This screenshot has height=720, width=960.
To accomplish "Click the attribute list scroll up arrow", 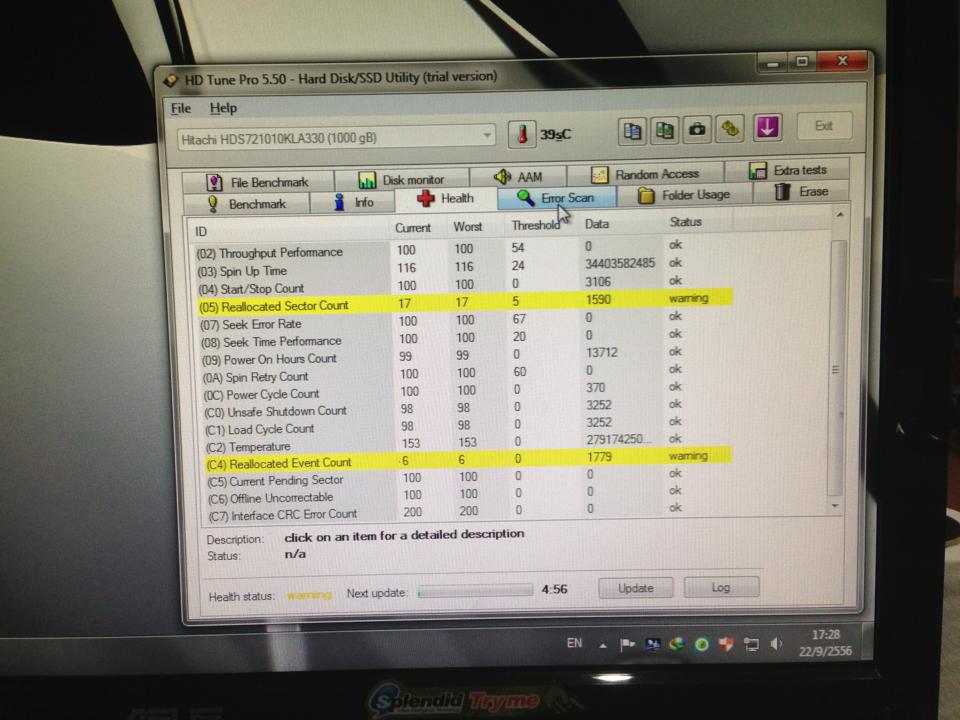I will (x=840, y=215).
